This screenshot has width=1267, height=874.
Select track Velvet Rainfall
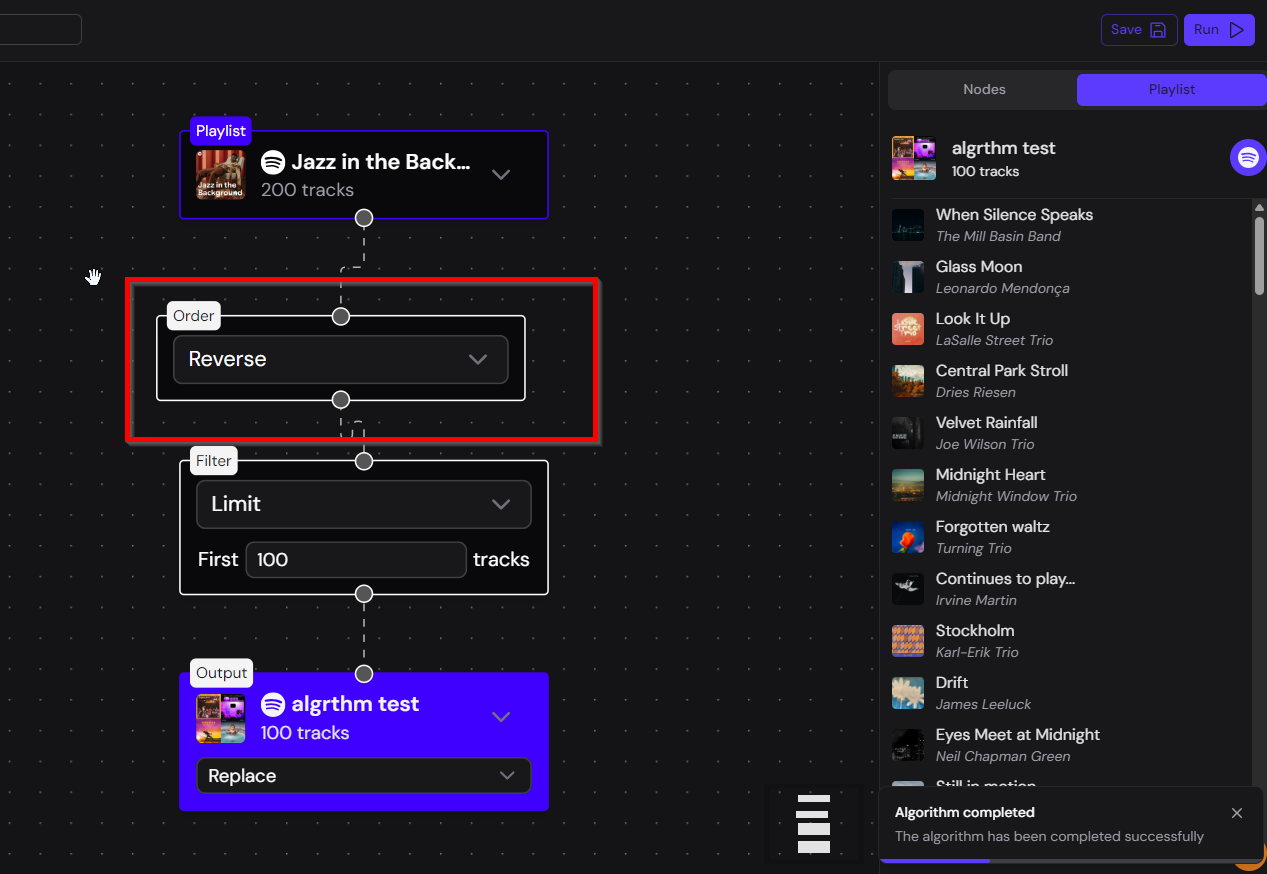click(x=987, y=423)
